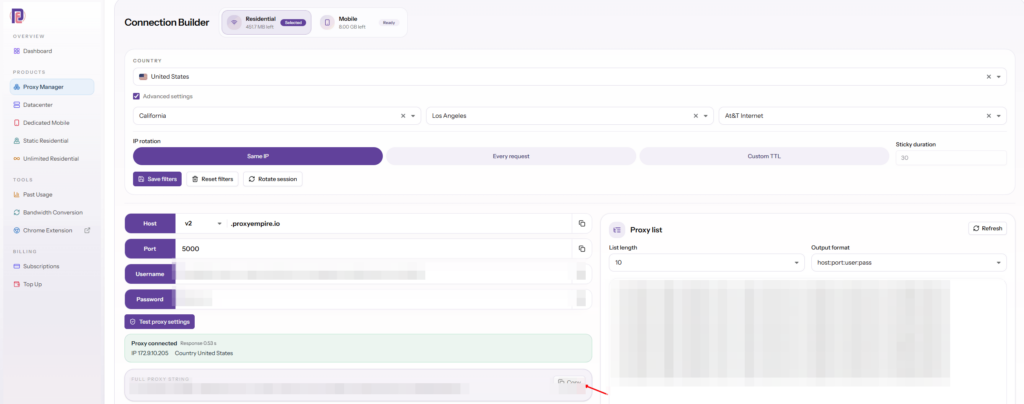Clear the At&T Internet ISP selection

click(x=988, y=116)
